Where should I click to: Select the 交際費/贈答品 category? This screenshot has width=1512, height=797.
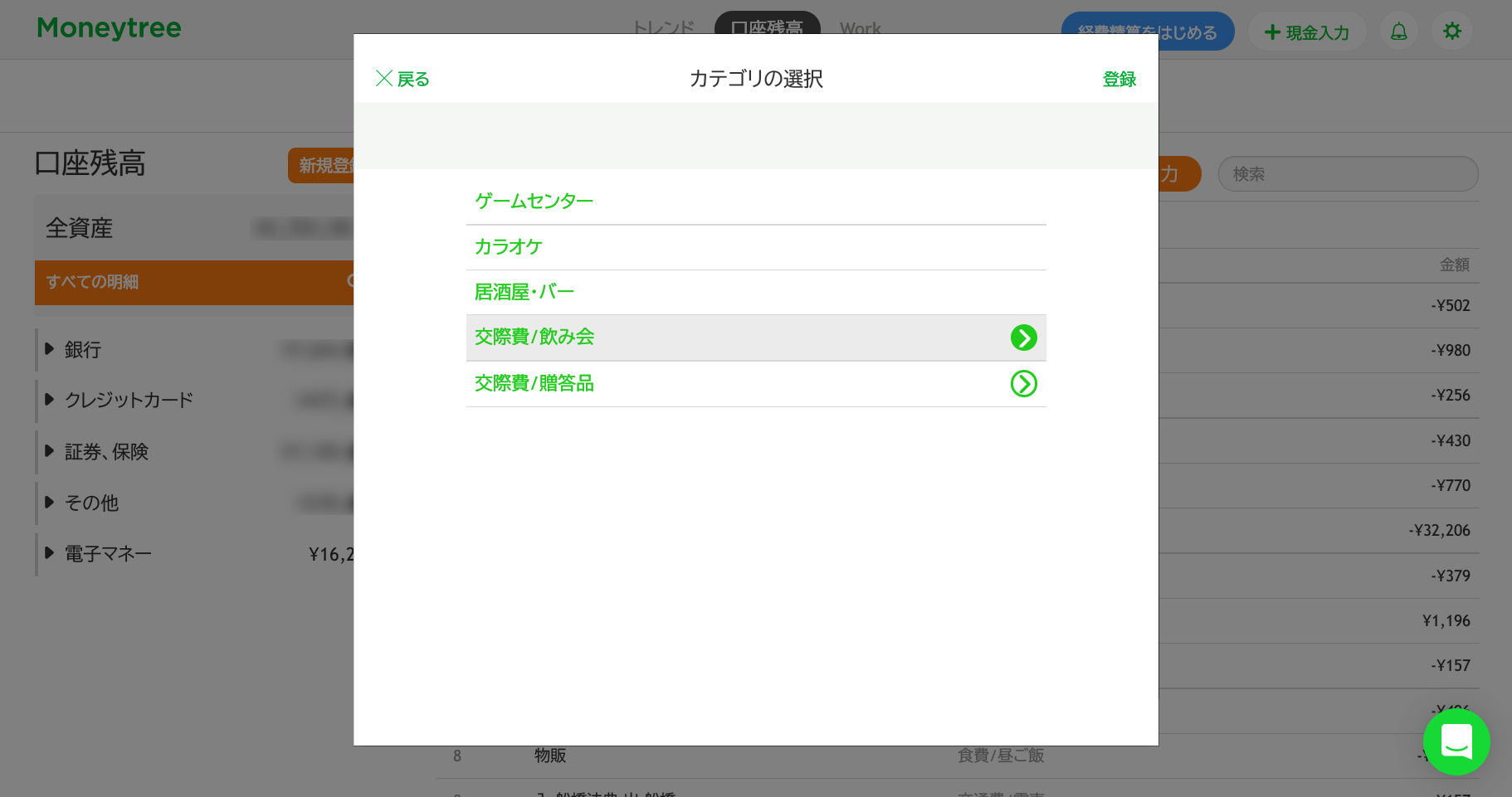click(x=756, y=384)
